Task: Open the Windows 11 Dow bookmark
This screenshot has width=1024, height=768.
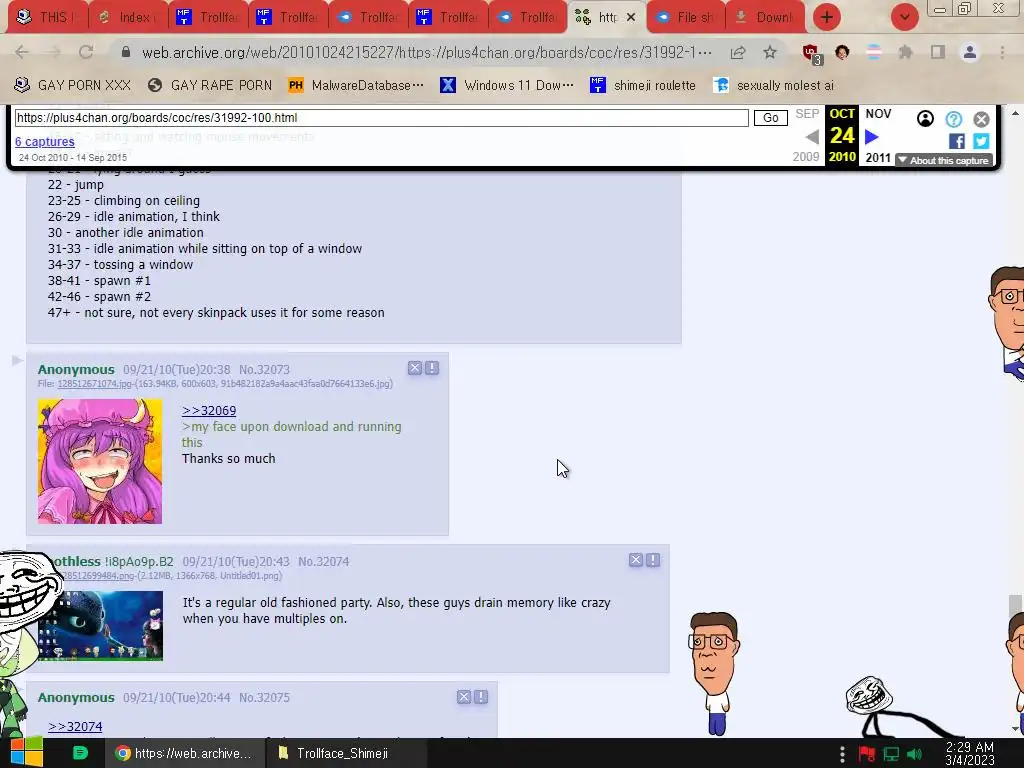Action: tap(507, 85)
